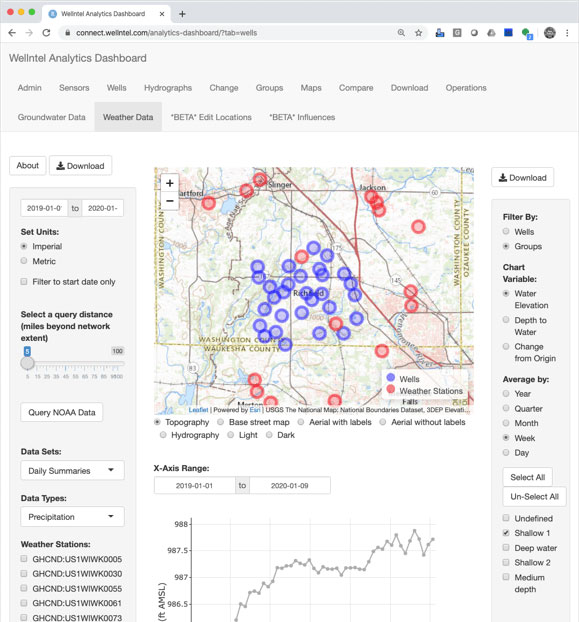Open the Chrome three-dot menu
The height and width of the screenshot is (622, 579).
pos(567,33)
